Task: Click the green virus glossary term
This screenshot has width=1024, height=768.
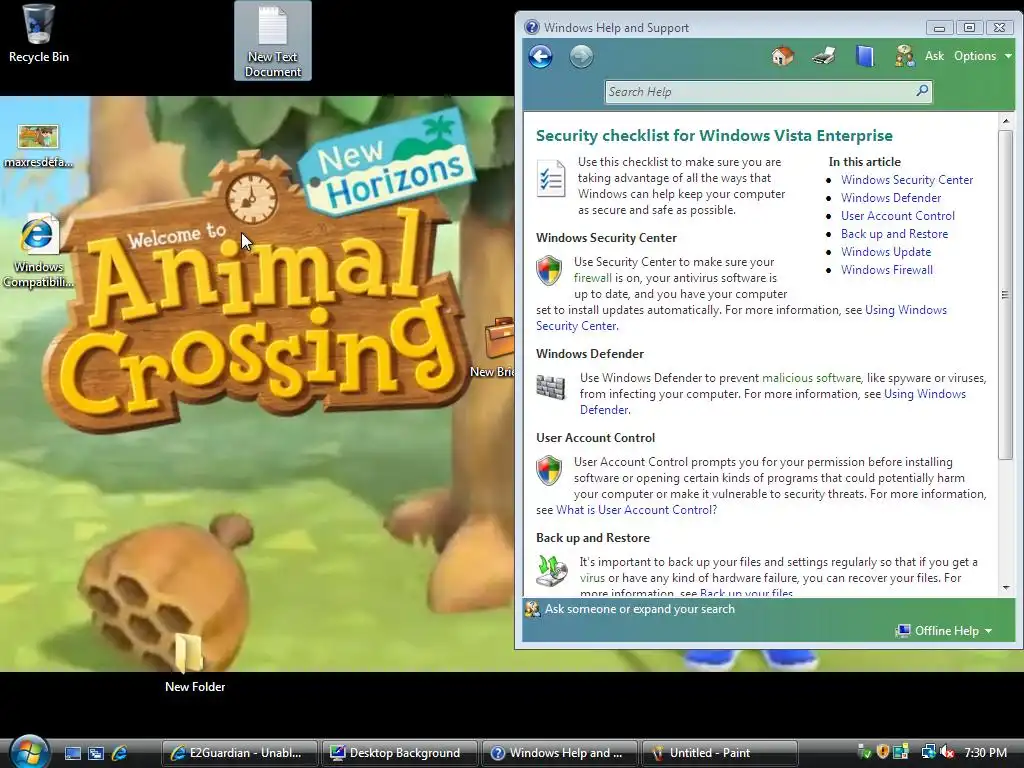Action: (x=592, y=578)
